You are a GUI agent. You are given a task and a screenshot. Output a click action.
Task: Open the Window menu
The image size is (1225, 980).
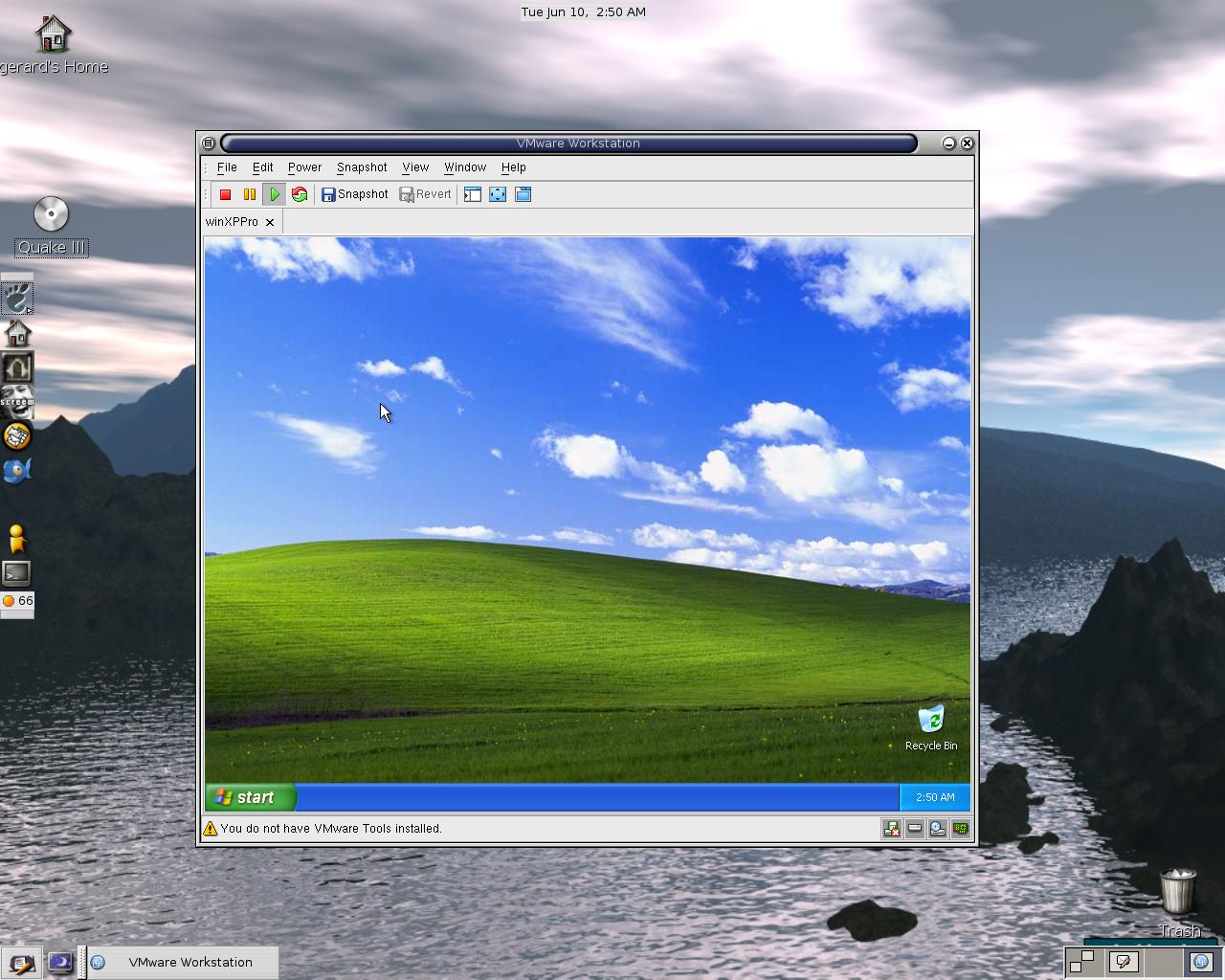(x=465, y=167)
